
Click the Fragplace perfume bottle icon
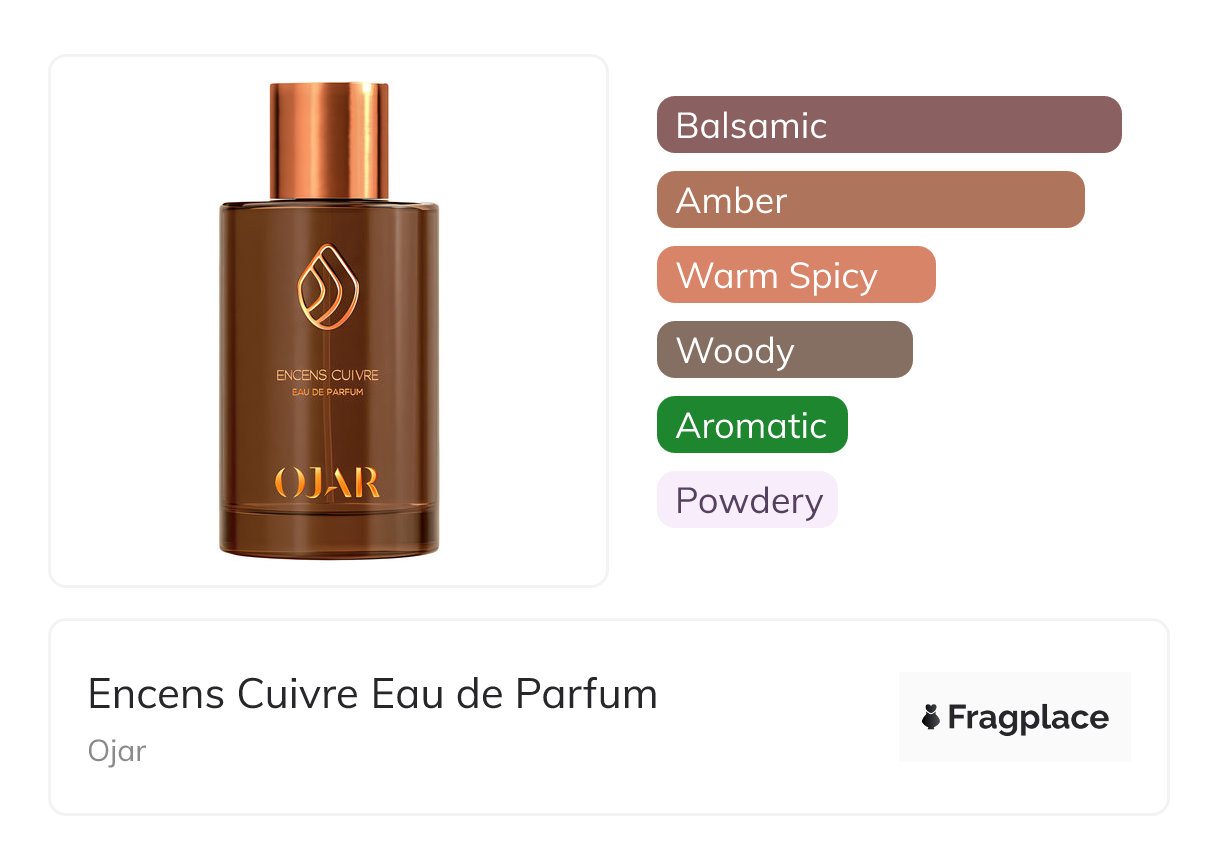[x=931, y=717]
